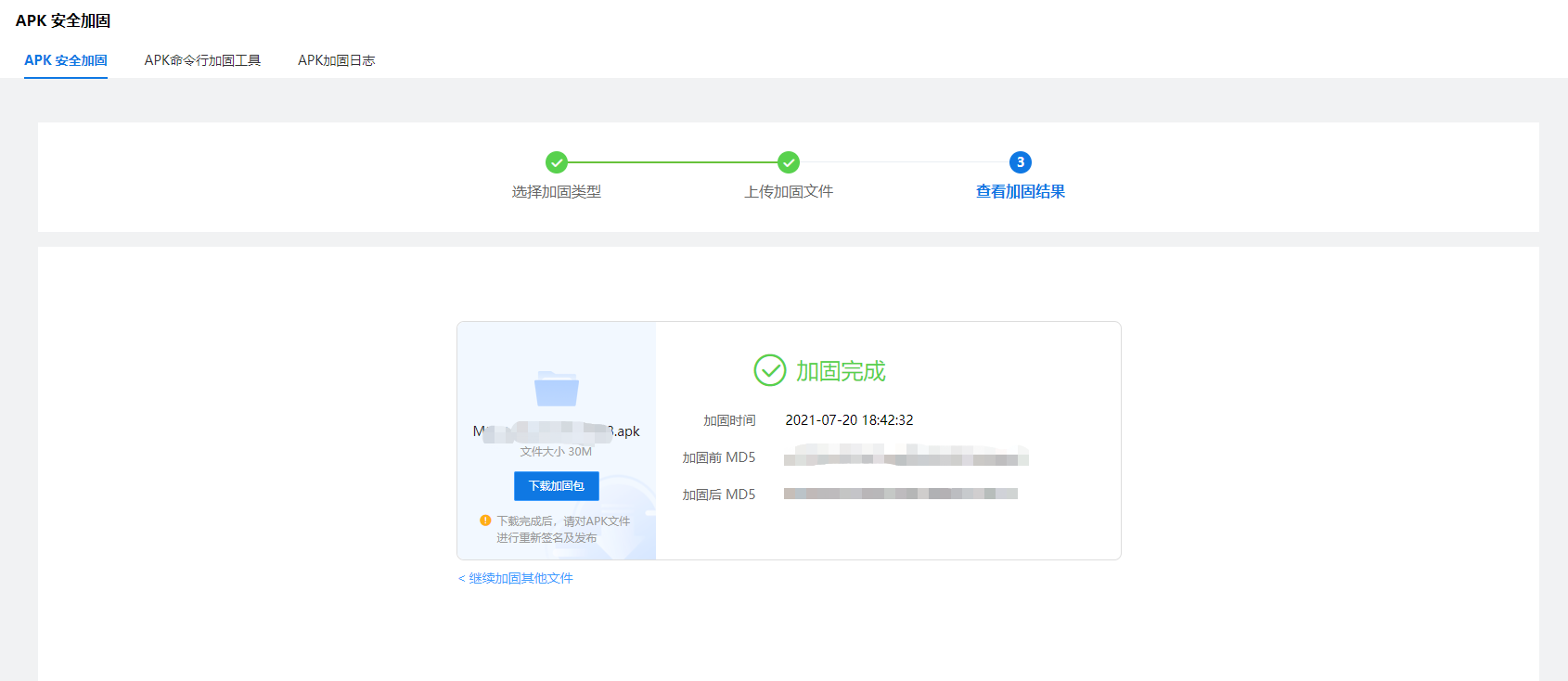Click the blurred 加固前 MD5 value
Screen dimensions: 1568x681
coord(906,456)
